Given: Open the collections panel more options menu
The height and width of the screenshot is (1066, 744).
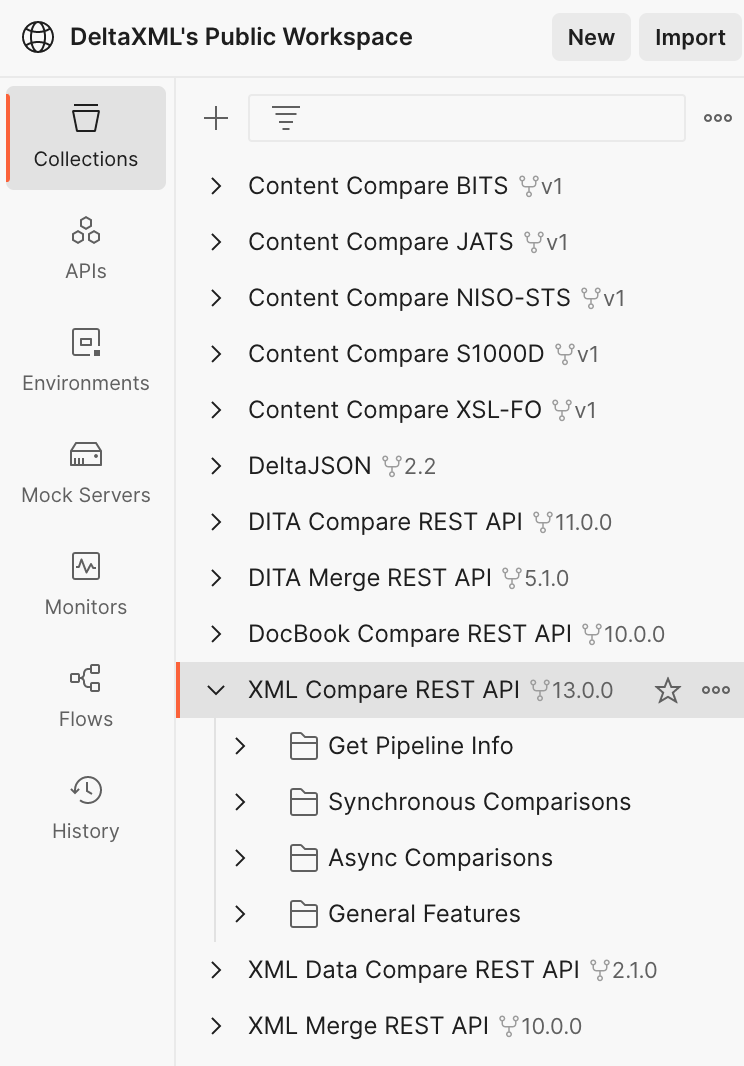Looking at the screenshot, I should pyautogui.click(x=717, y=119).
